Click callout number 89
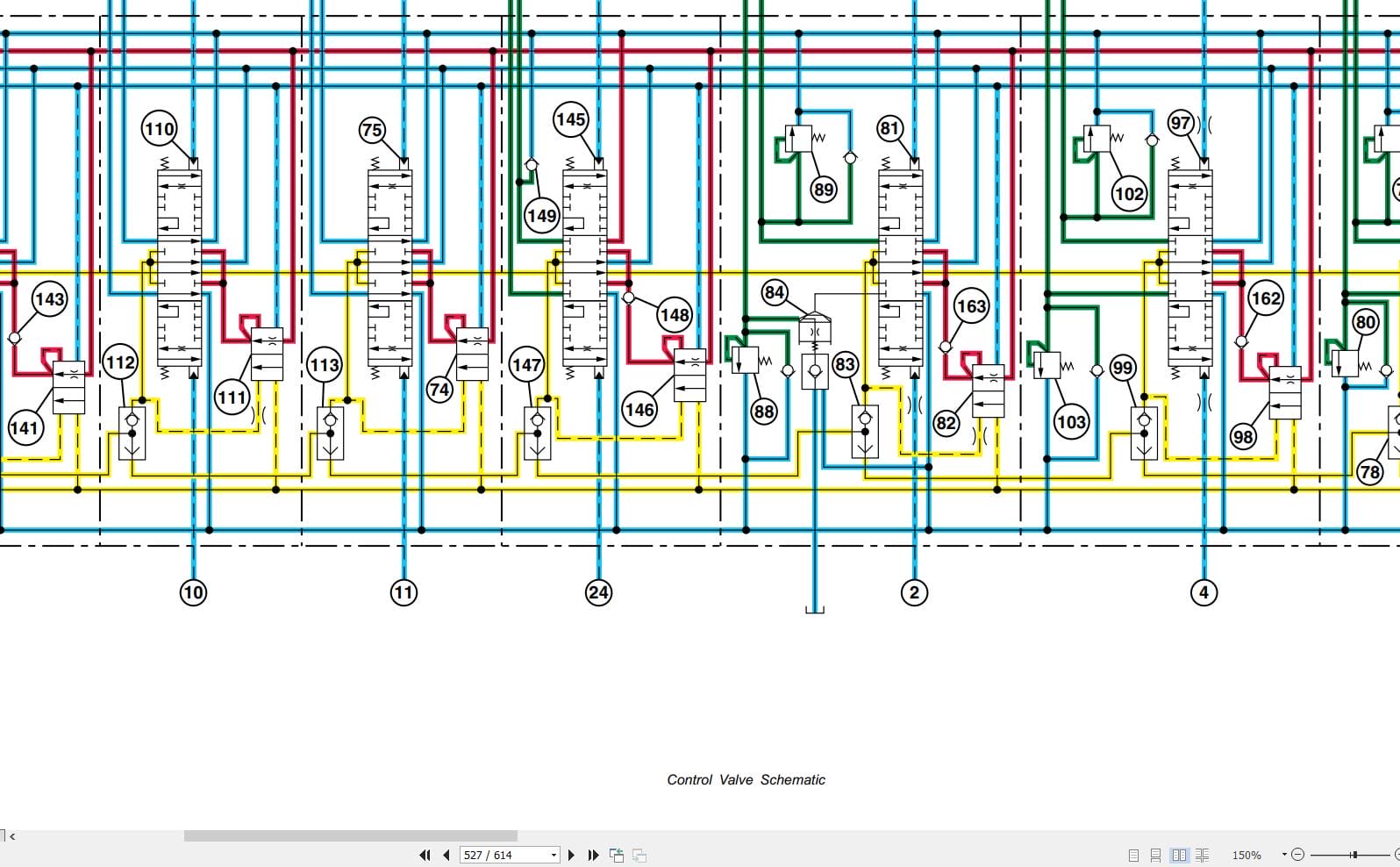 point(823,189)
